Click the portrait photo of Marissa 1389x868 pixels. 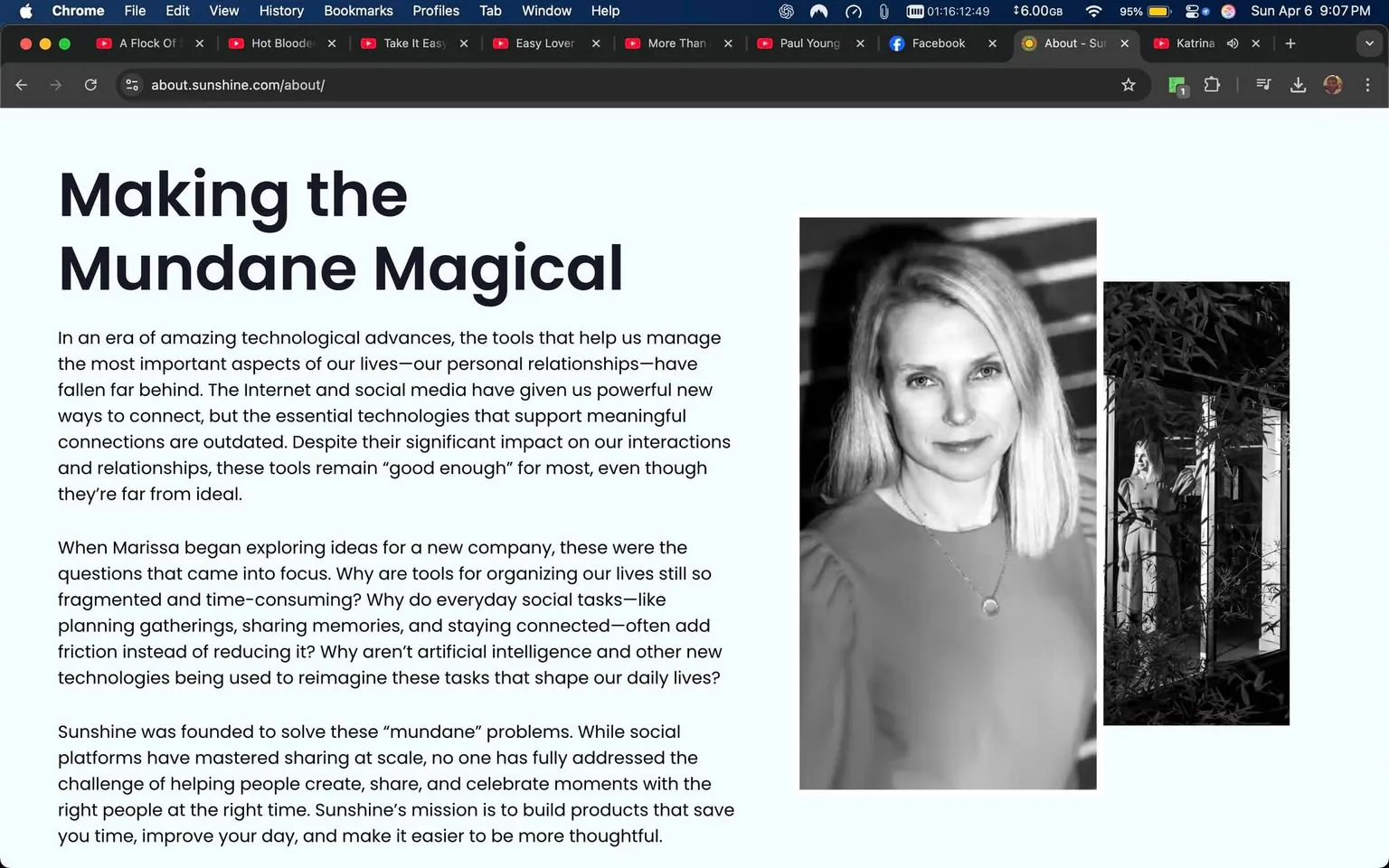point(947,503)
